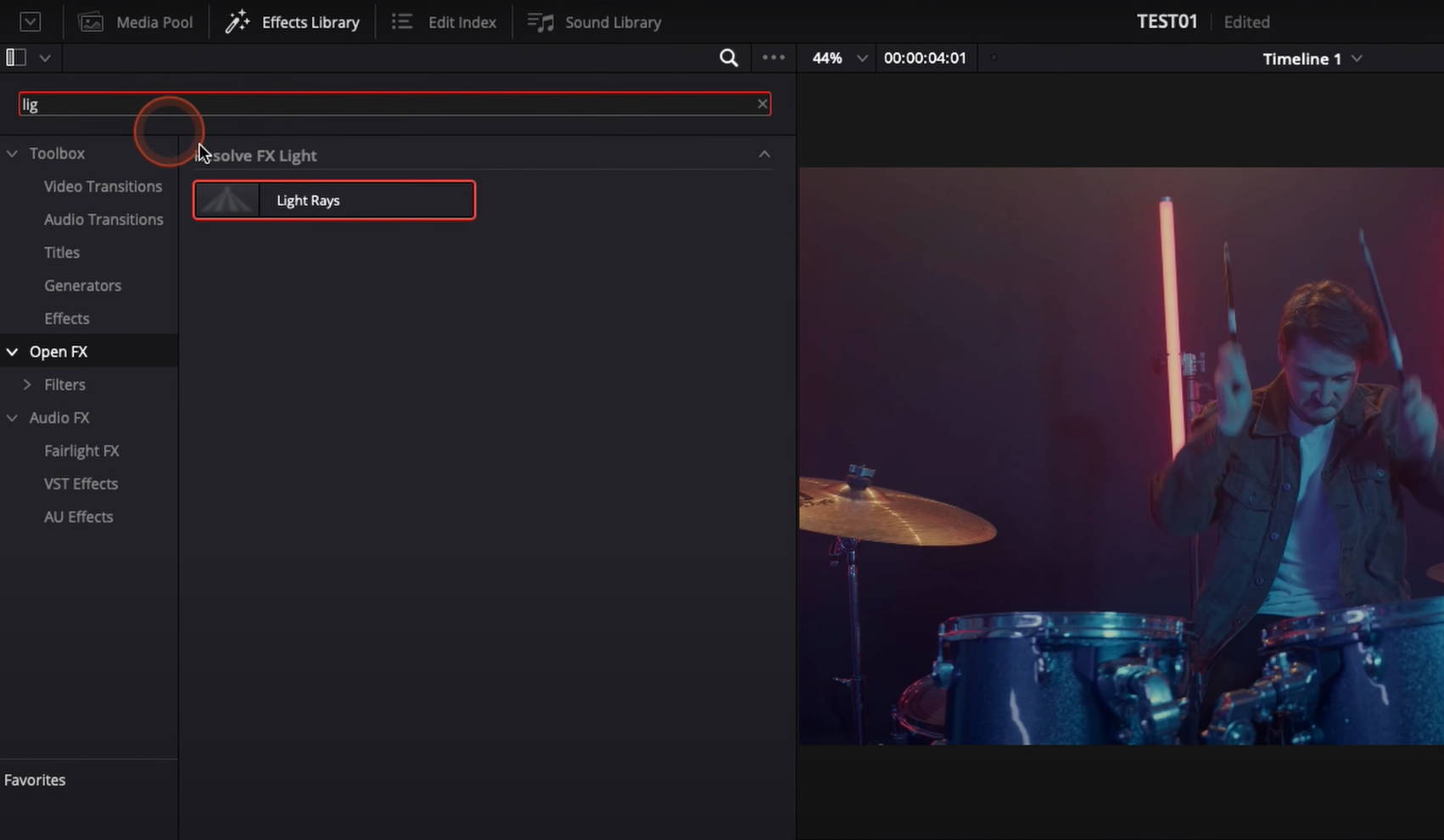Expand the Filters category under Open FX
This screenshot has height=840, width=1444.
[28, 384]
